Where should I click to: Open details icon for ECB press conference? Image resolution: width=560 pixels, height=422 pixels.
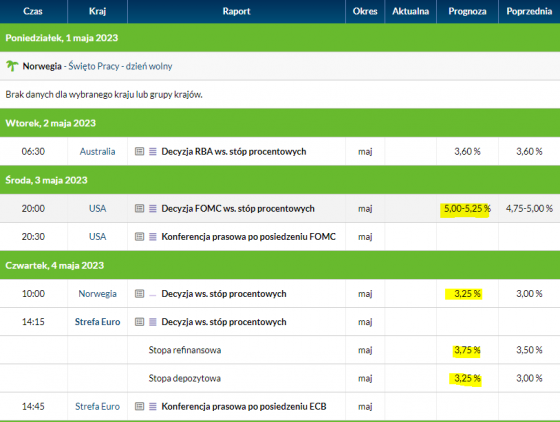[139, 406]
